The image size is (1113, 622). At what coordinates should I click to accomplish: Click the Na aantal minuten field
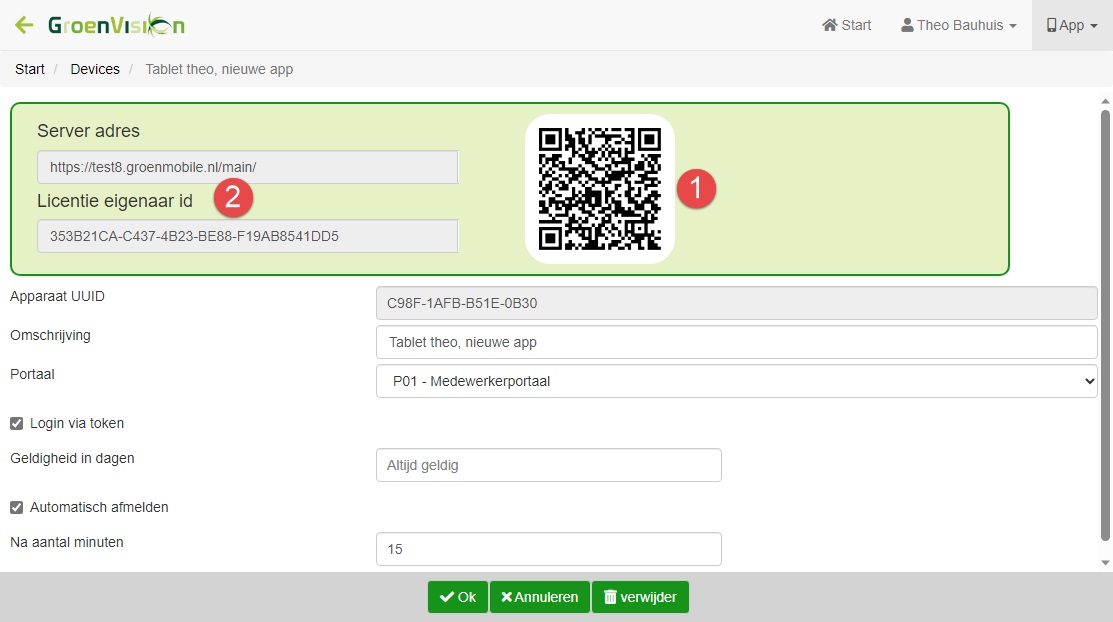point(548,549)
